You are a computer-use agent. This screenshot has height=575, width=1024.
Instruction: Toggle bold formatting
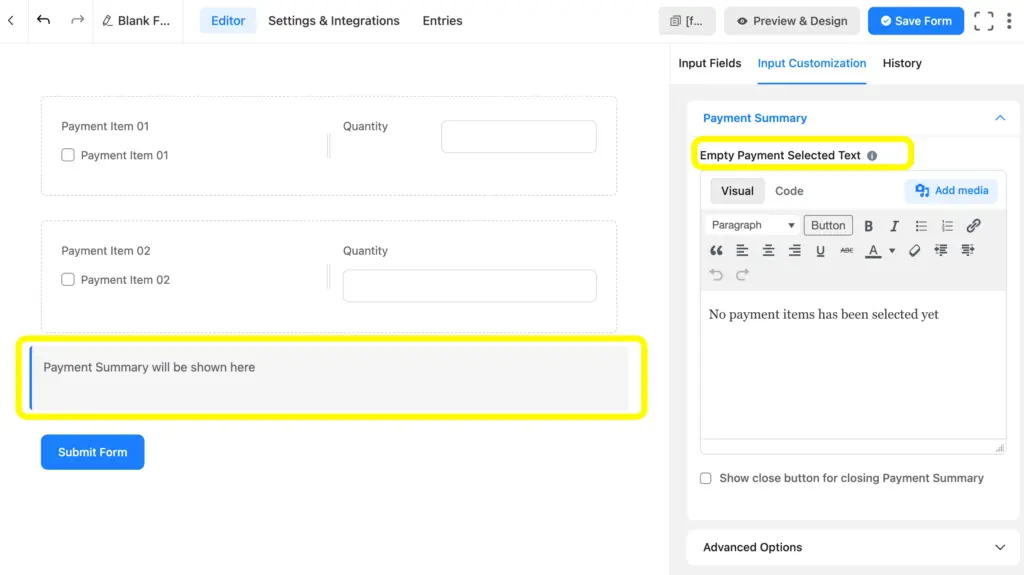pos(869,226)
